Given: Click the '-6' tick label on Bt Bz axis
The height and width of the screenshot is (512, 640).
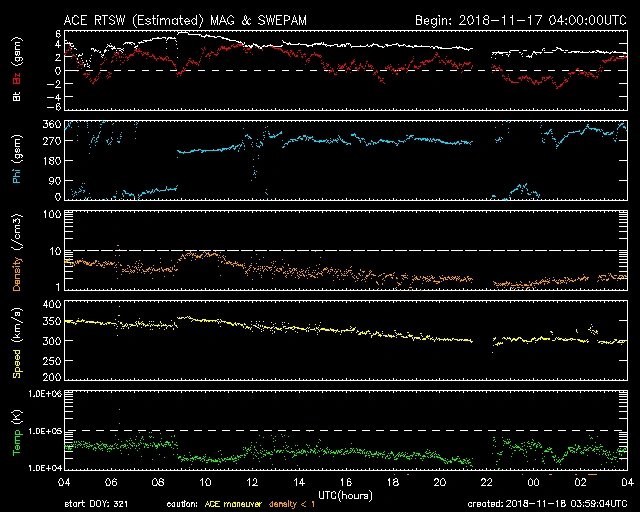Looking at the screenshot, I should 53,107.
